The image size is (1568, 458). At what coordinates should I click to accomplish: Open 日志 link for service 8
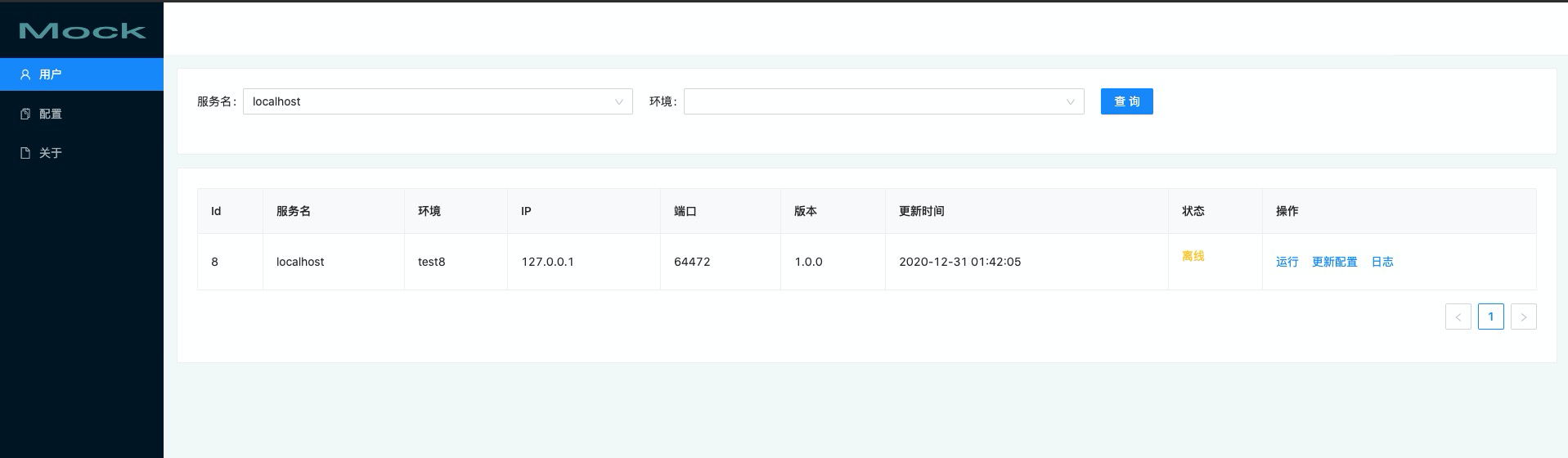pyautogui.click(x=1382, y=262)
